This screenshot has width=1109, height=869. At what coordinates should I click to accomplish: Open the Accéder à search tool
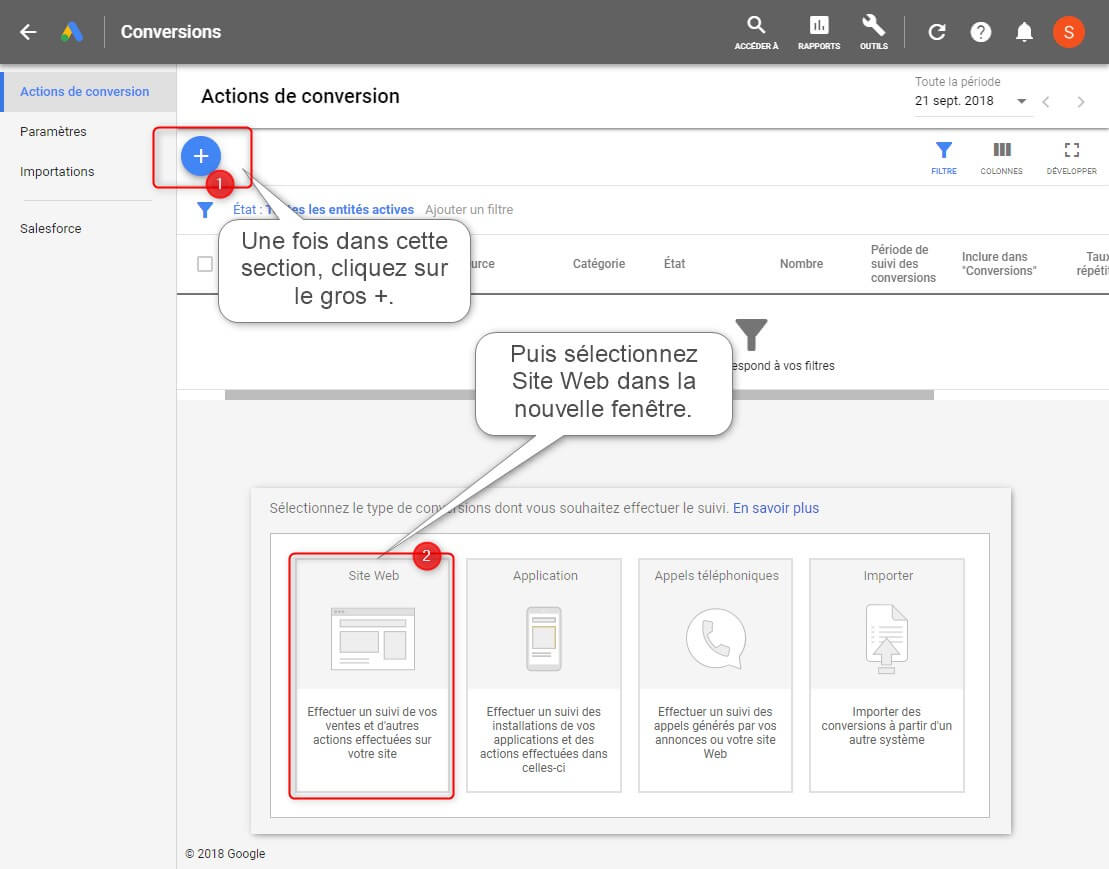point(756,33)
